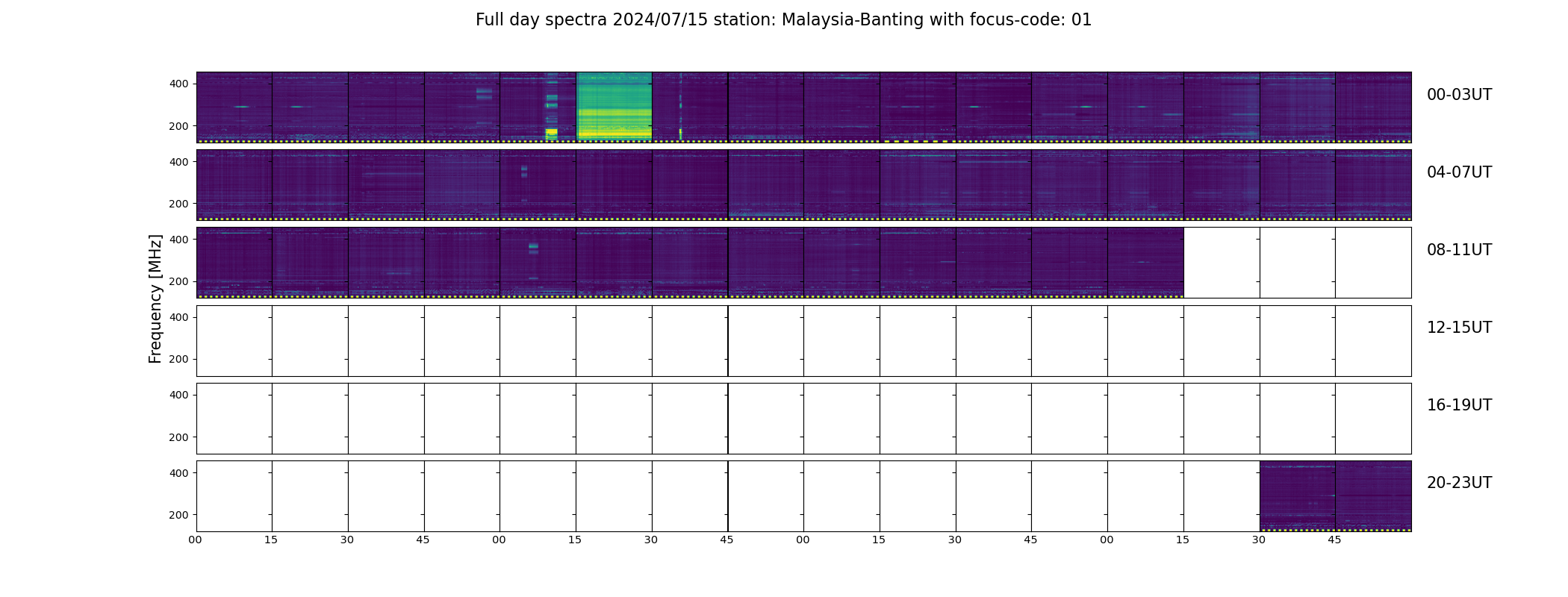Image resolution: width=1568 pixels, height=597 pixels.
Task: Click the first '00' label on the time axis
Action: point(195,540)
